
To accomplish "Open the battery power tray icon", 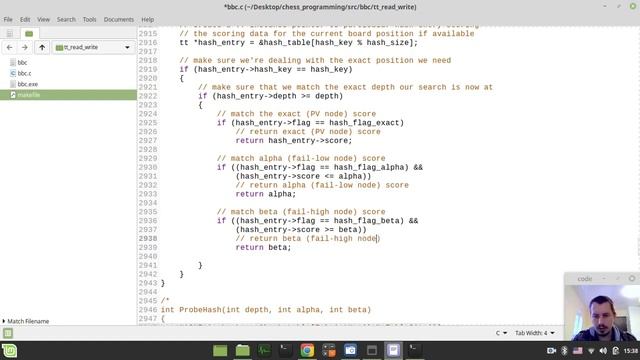I will point(616,351).
